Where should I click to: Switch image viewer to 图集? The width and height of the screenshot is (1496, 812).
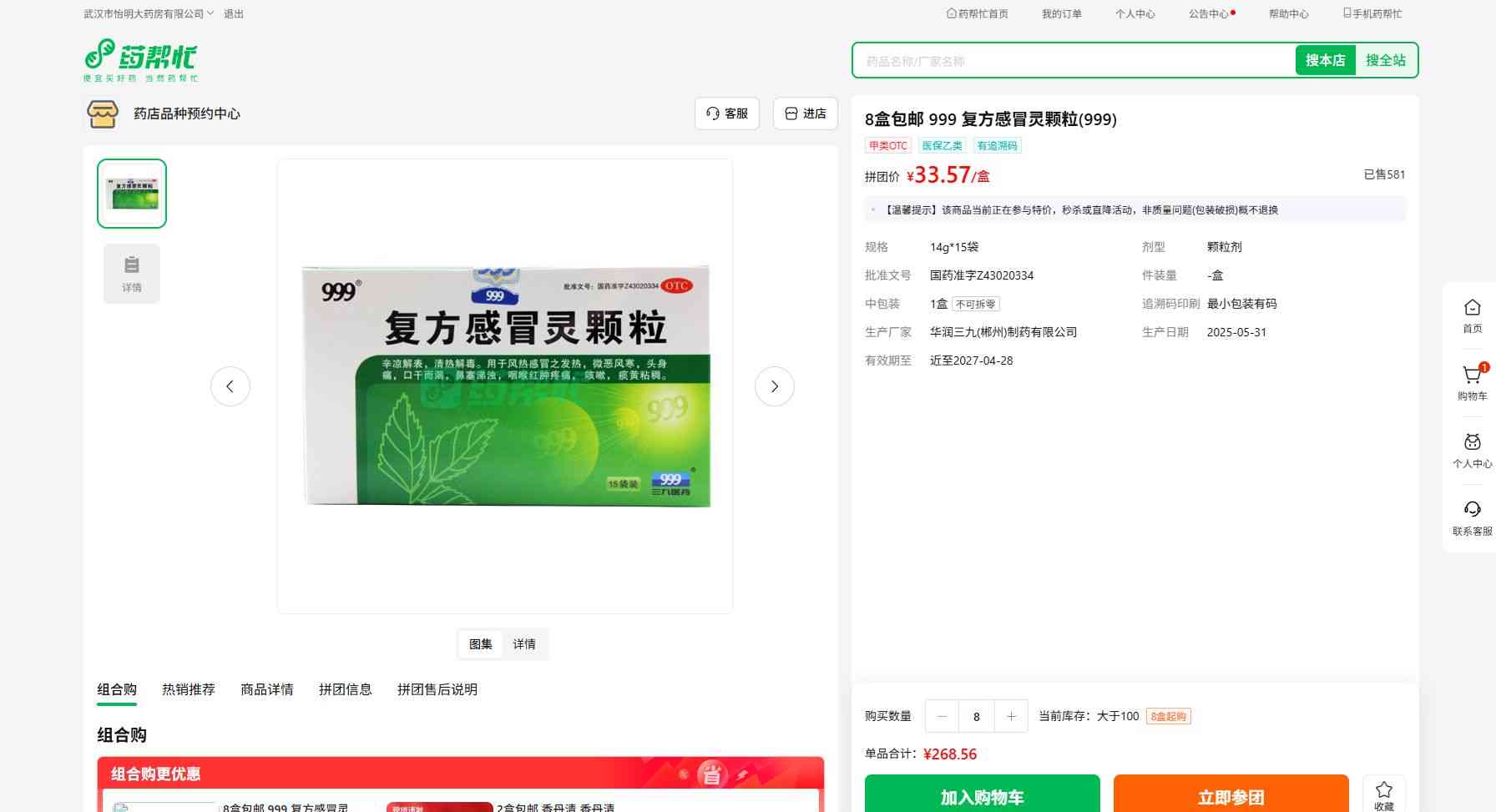tap(481, 644)
